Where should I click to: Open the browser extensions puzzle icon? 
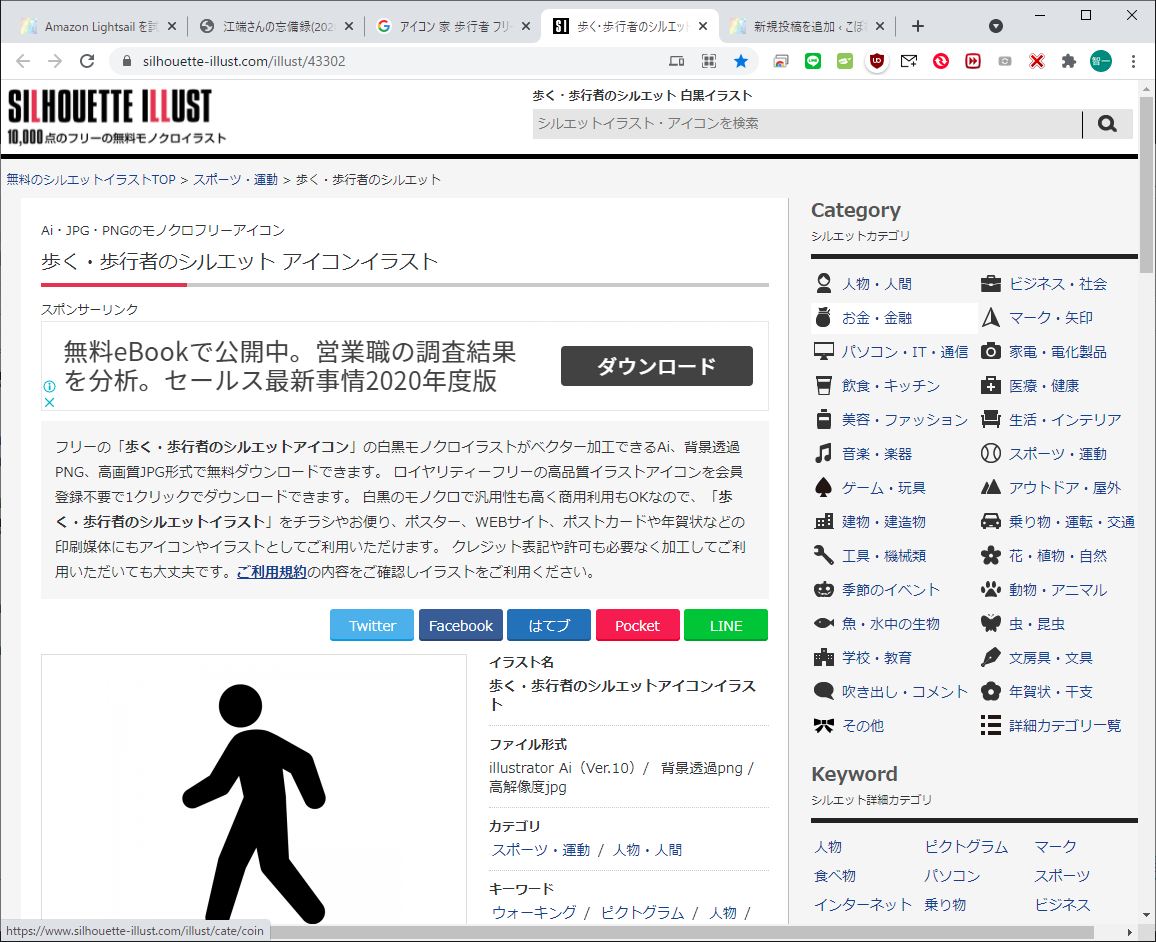[1068, 61]
